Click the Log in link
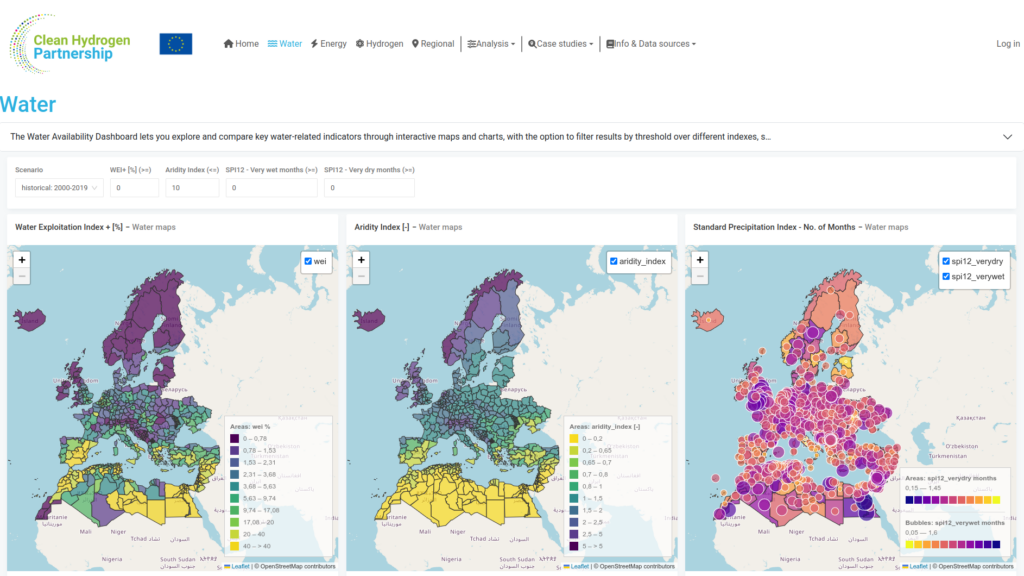The image size is (1024, 576). [x=1008, y=44]
